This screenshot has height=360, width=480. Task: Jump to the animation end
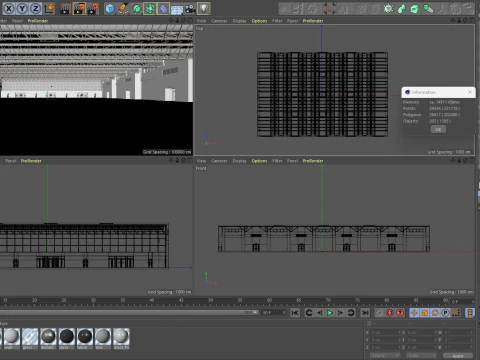point(365,313)
